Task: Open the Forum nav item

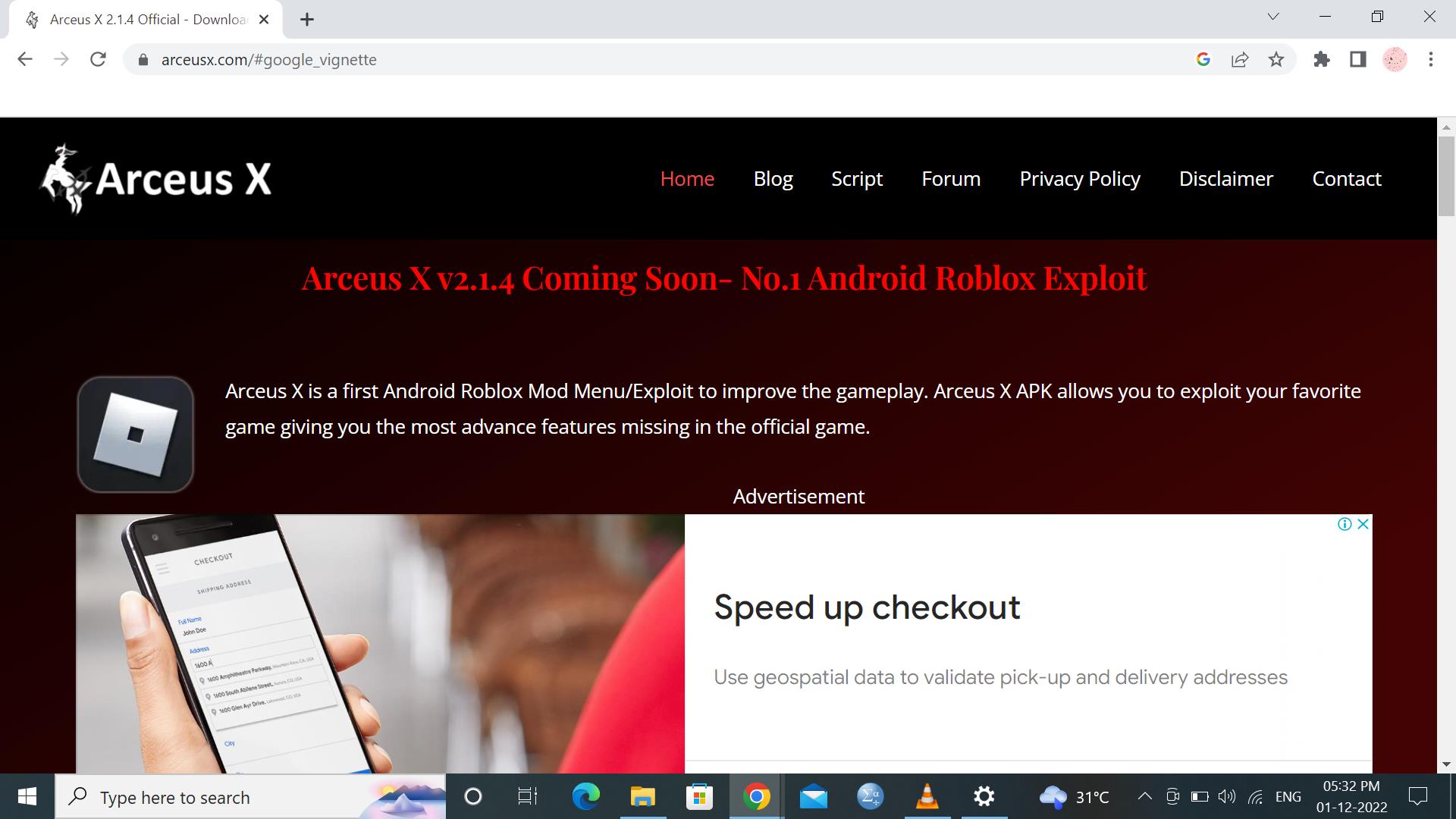Action: [951, 179]
